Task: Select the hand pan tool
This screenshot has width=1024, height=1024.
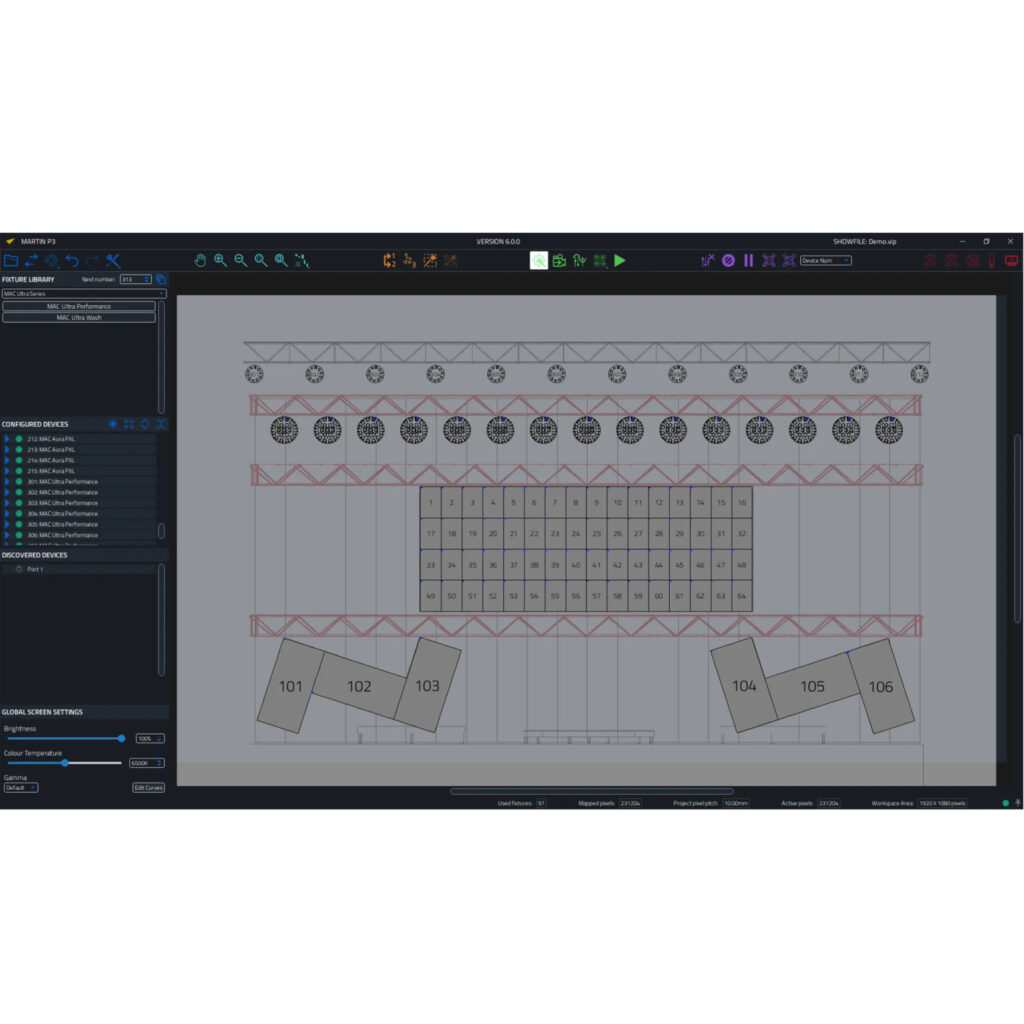Action: pos(200,260)
